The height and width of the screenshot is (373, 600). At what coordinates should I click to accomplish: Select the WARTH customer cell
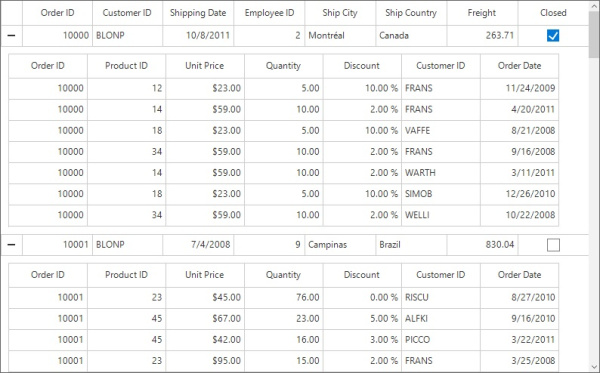click(x=440, y=173)
